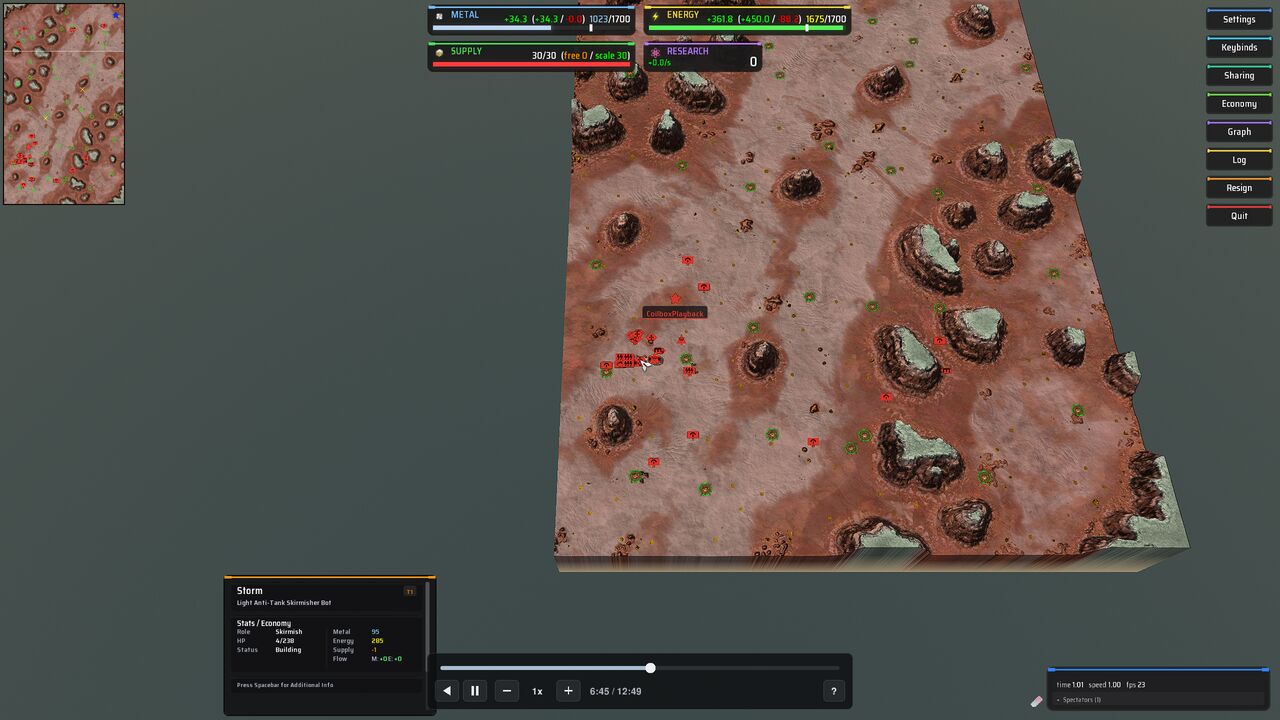Click the fps 23 readout
Viewport: 1280px width, 720px height.
1135,685
